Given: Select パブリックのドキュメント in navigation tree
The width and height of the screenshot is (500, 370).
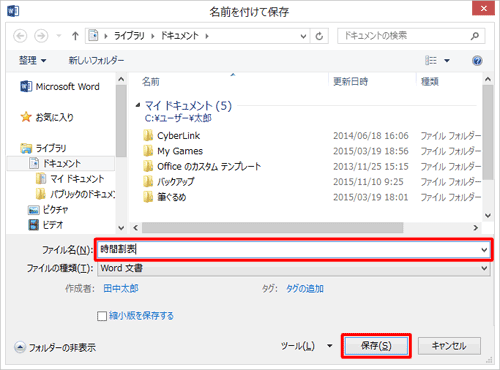Looking at the screenshot, I should (76, 194).
